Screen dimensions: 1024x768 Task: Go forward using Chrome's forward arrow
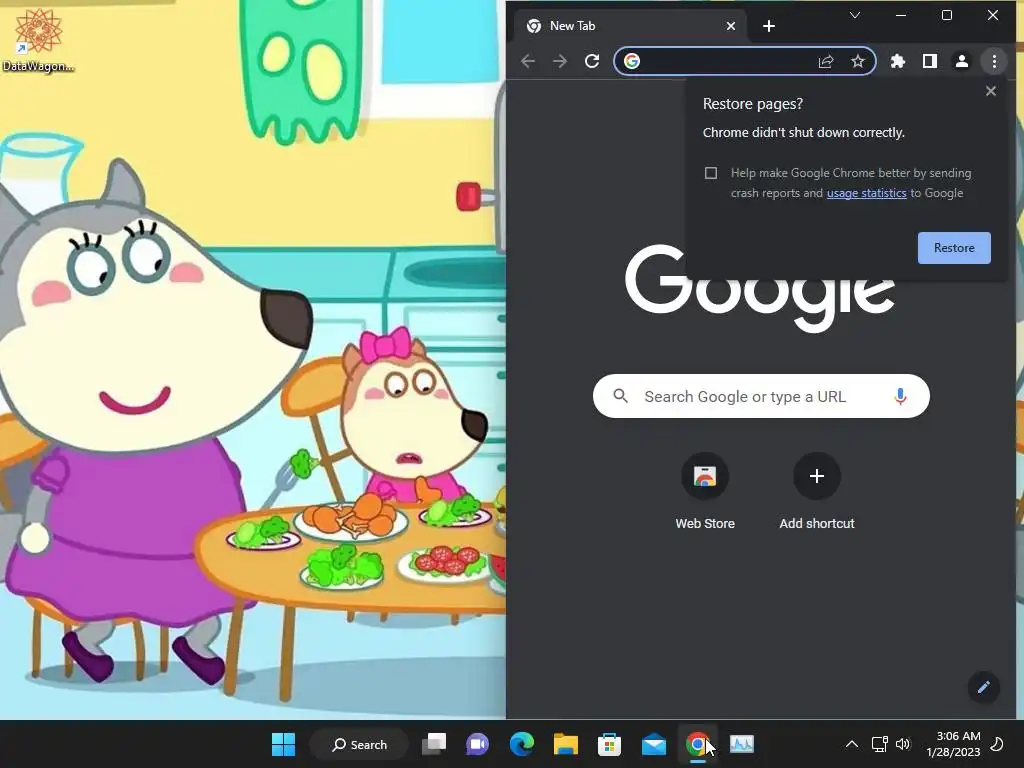tap(560, 61)
